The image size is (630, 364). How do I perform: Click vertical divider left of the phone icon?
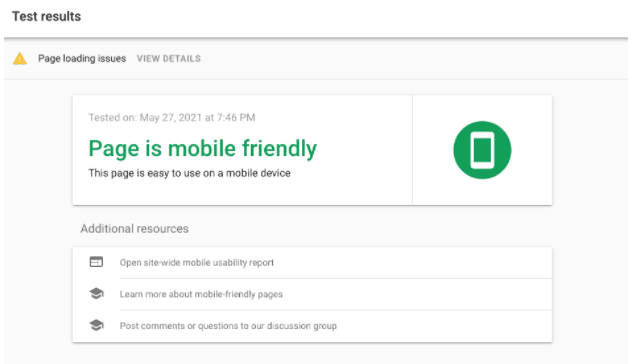(412, 150)
